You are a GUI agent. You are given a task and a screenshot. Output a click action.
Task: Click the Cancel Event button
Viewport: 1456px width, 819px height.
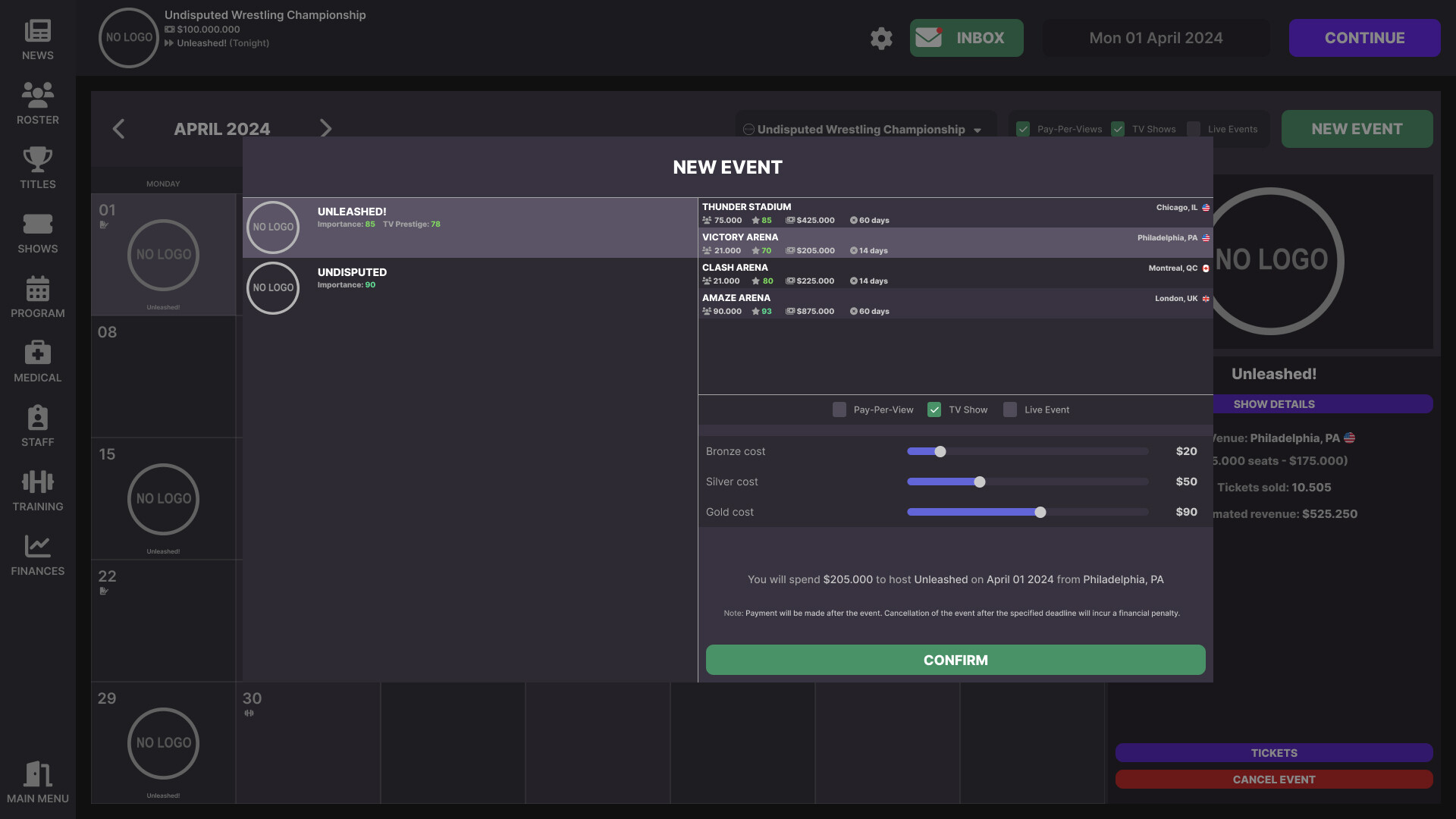point(1273,780)
